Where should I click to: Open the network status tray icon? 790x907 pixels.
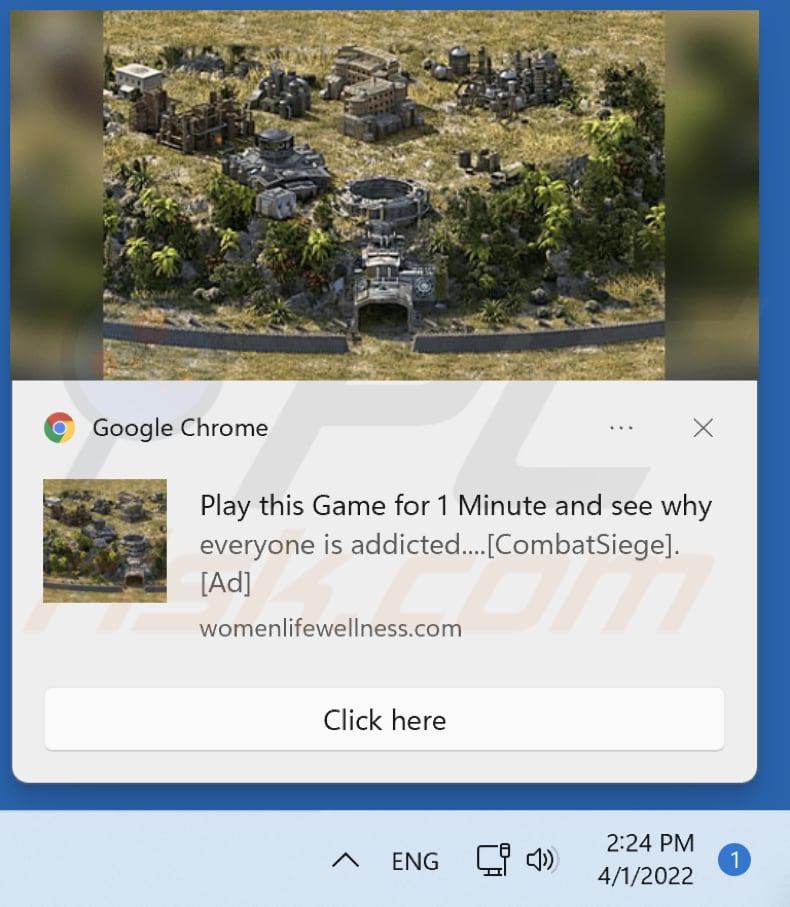pyautogui.click(x=493, y=860)
